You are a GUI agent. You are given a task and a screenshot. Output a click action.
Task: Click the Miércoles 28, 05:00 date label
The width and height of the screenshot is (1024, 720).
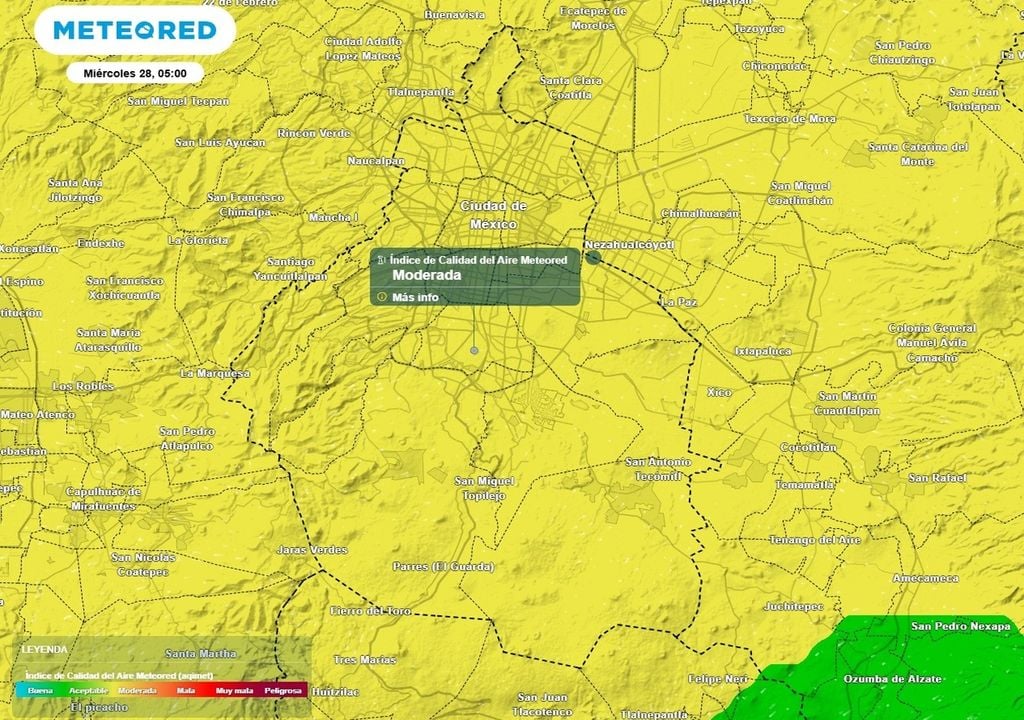tap(135, 73)
